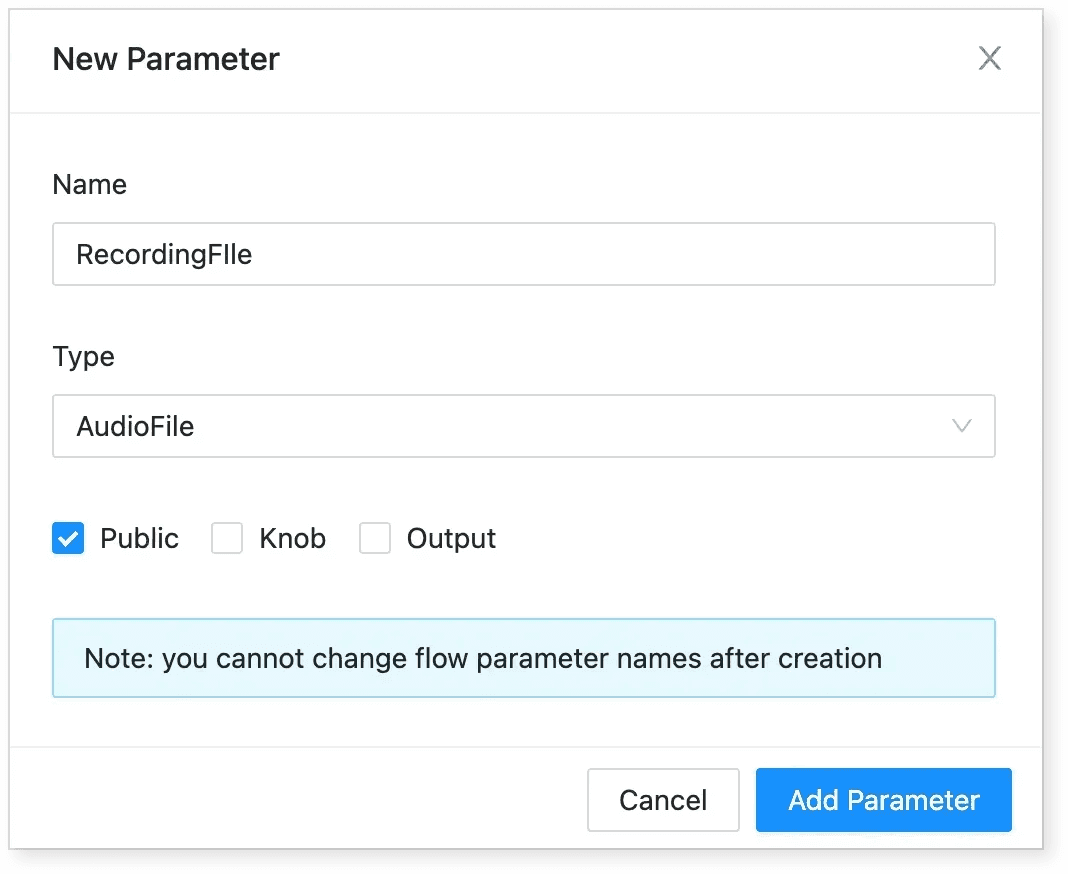Close the New Parameter dialog
This screenshot has width=1068, height=874.
(989, 58)
